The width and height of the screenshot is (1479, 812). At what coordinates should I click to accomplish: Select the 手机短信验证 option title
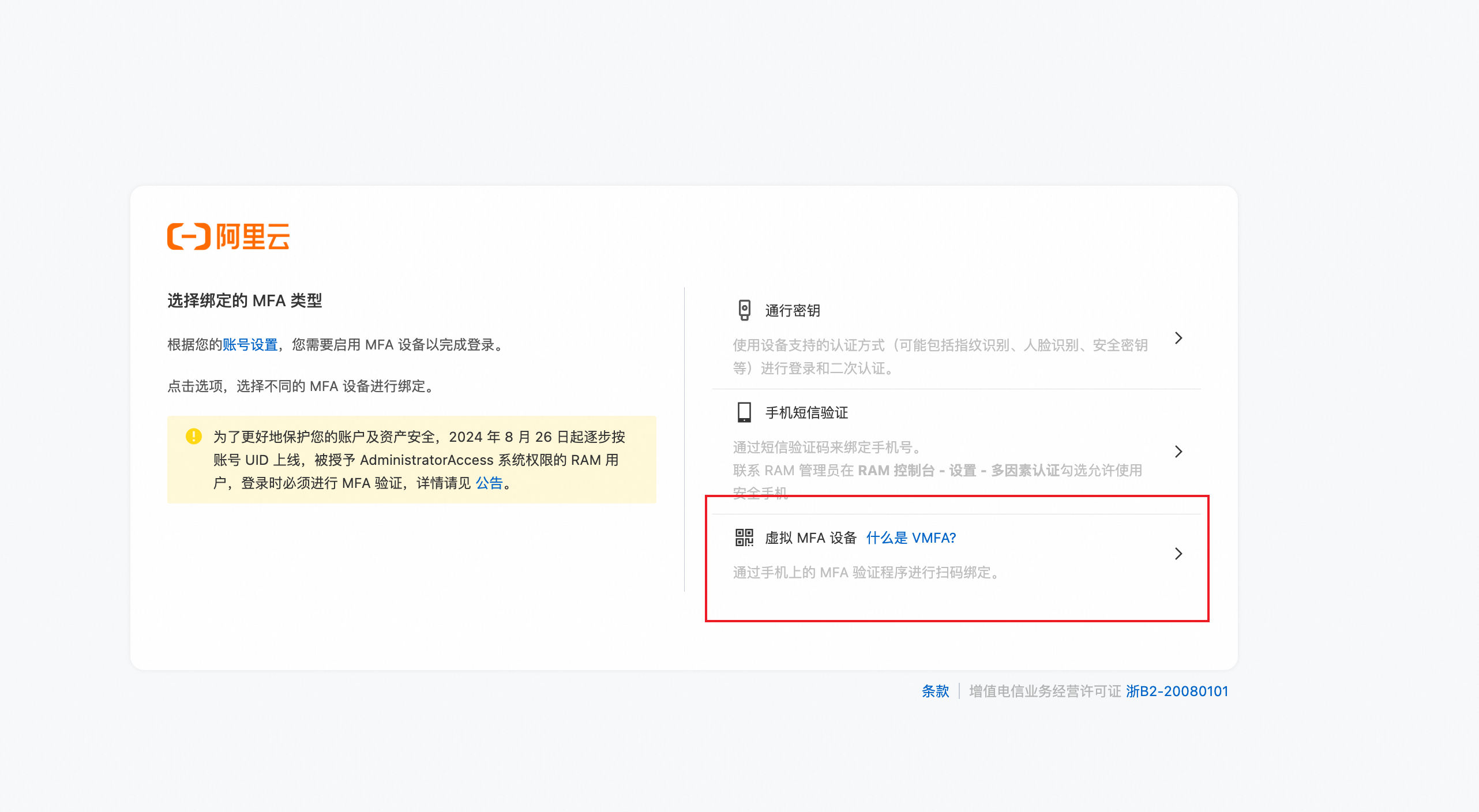click(x=806, y=413)
